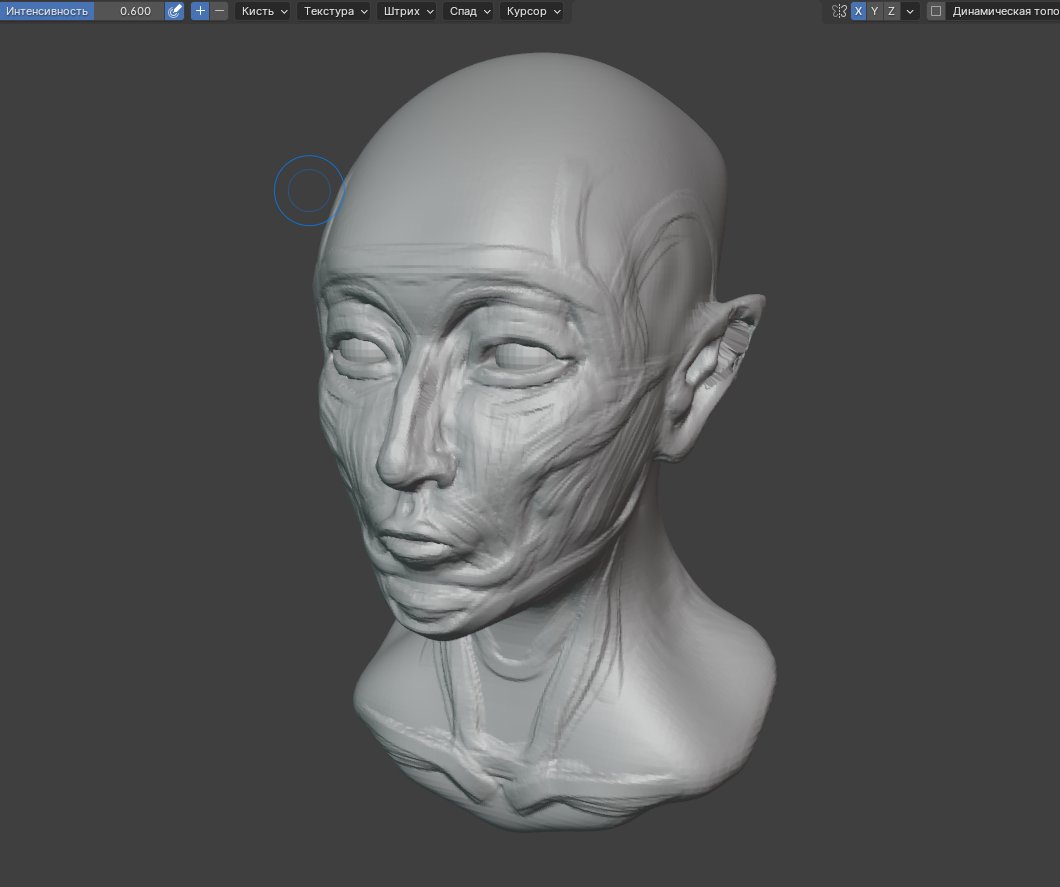
Task: Set brush direction to add (plus)
Action: (x=200, y=11)
